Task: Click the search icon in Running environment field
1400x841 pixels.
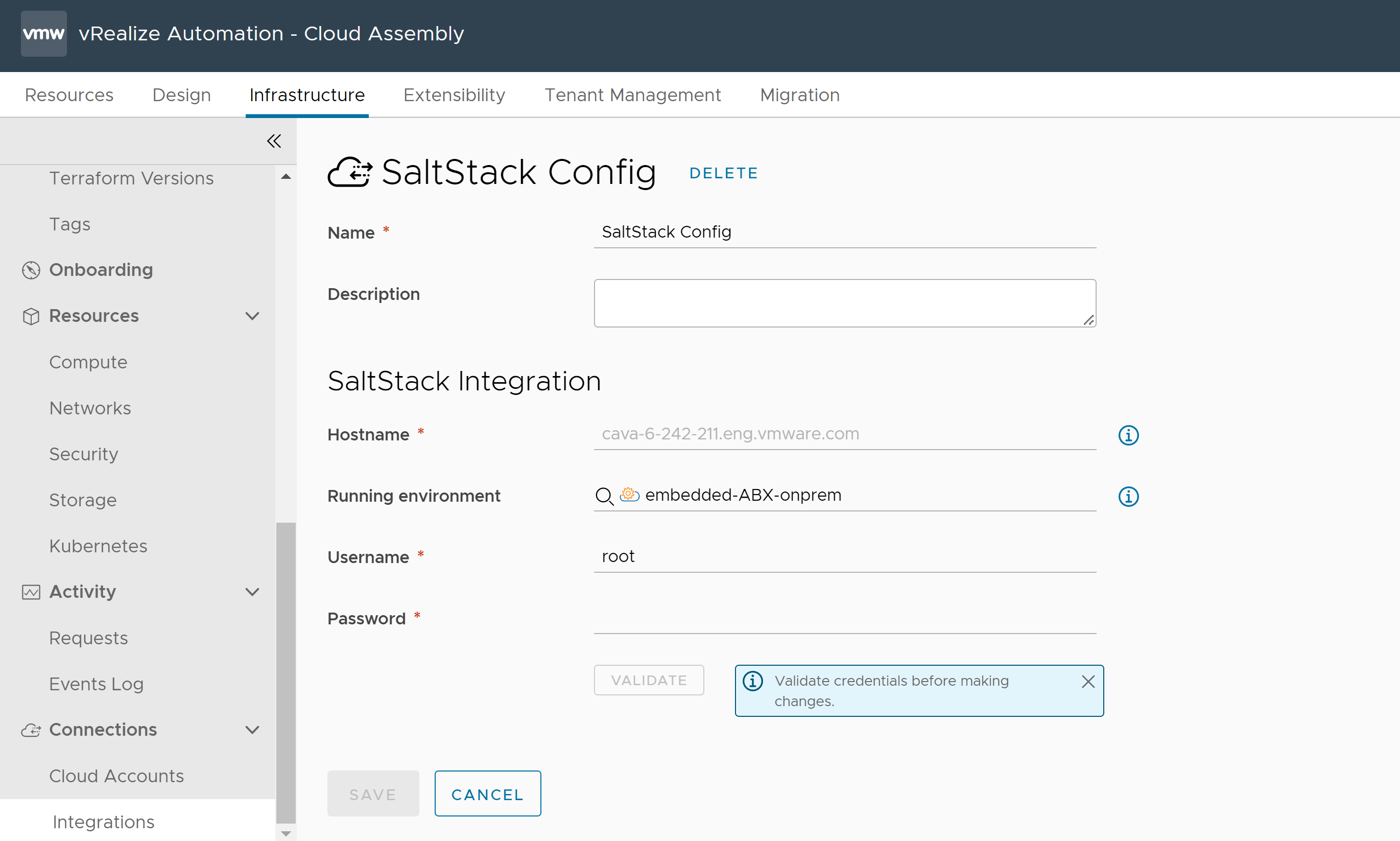Action: click(x=604, y=495)
